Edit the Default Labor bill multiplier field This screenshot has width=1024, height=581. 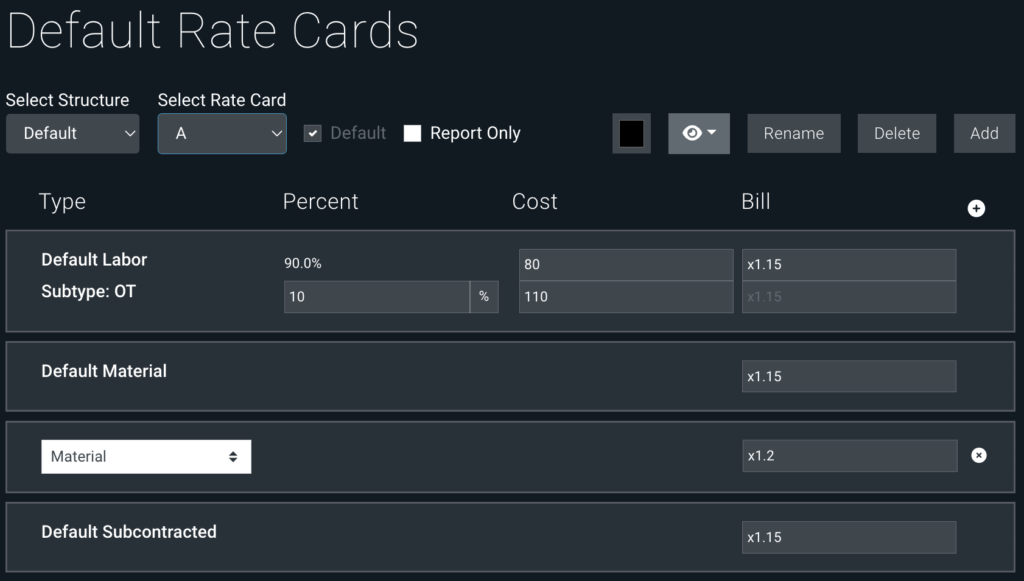[848, 265]
